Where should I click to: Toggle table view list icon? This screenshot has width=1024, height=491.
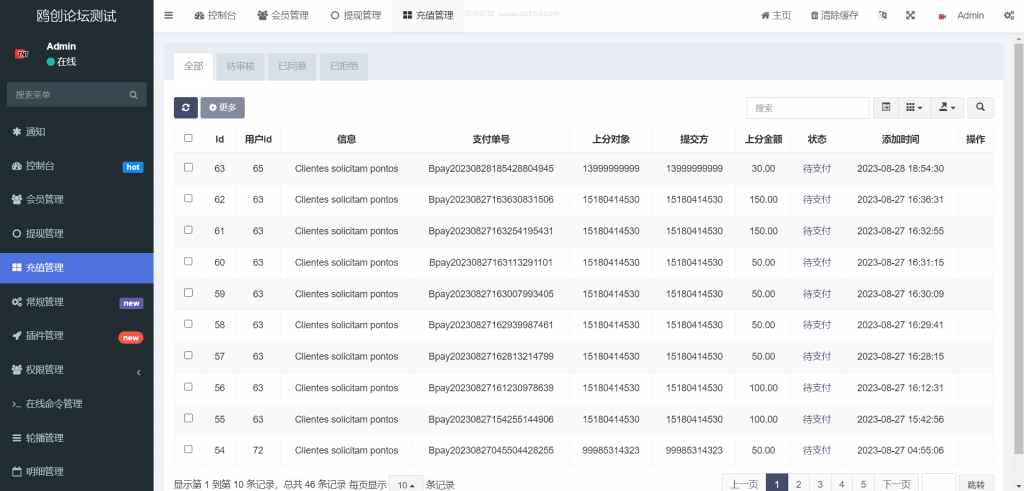tap(886, 108)
